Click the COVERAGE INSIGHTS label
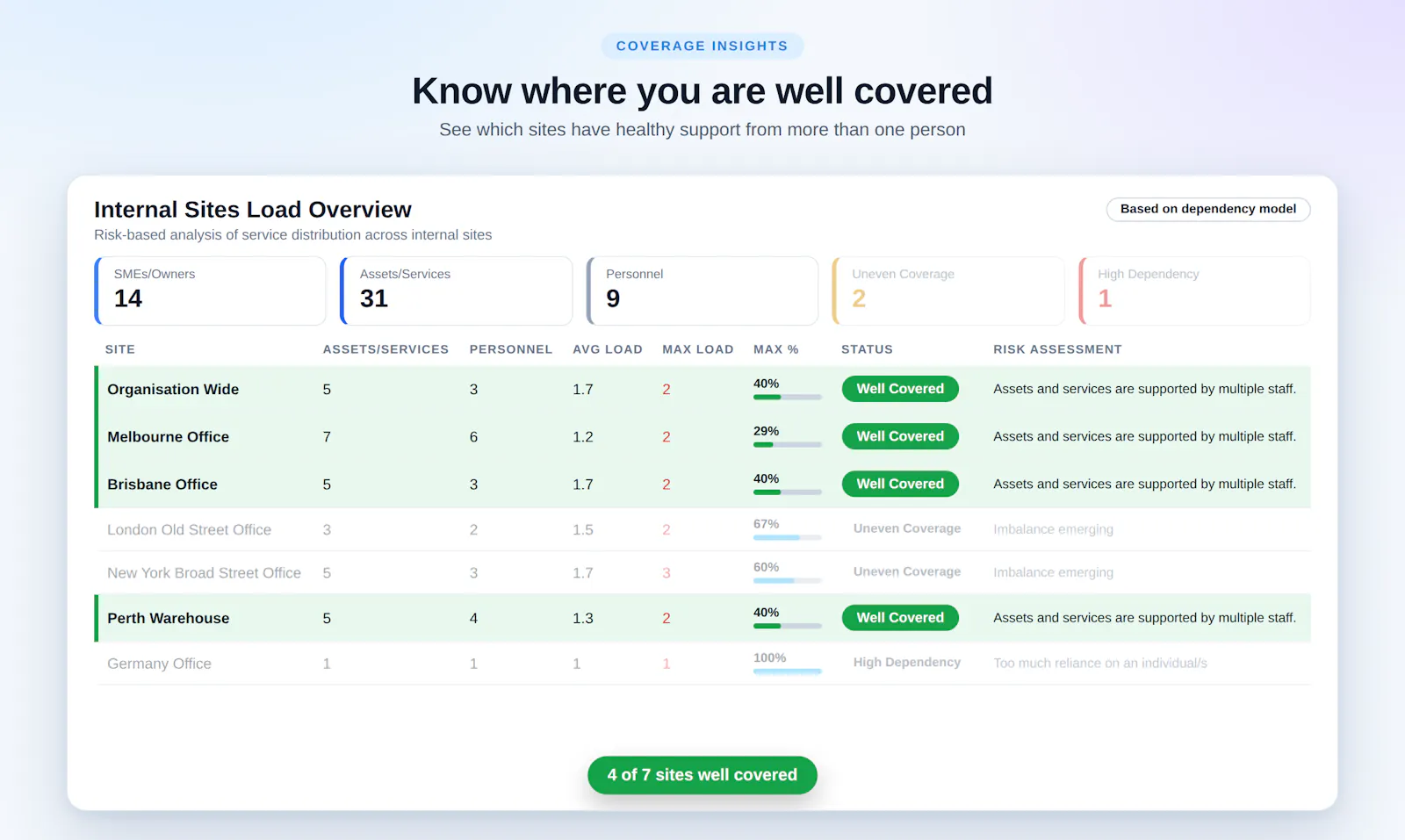Screen dimensions: 1405x840 [x=702, y=46]
